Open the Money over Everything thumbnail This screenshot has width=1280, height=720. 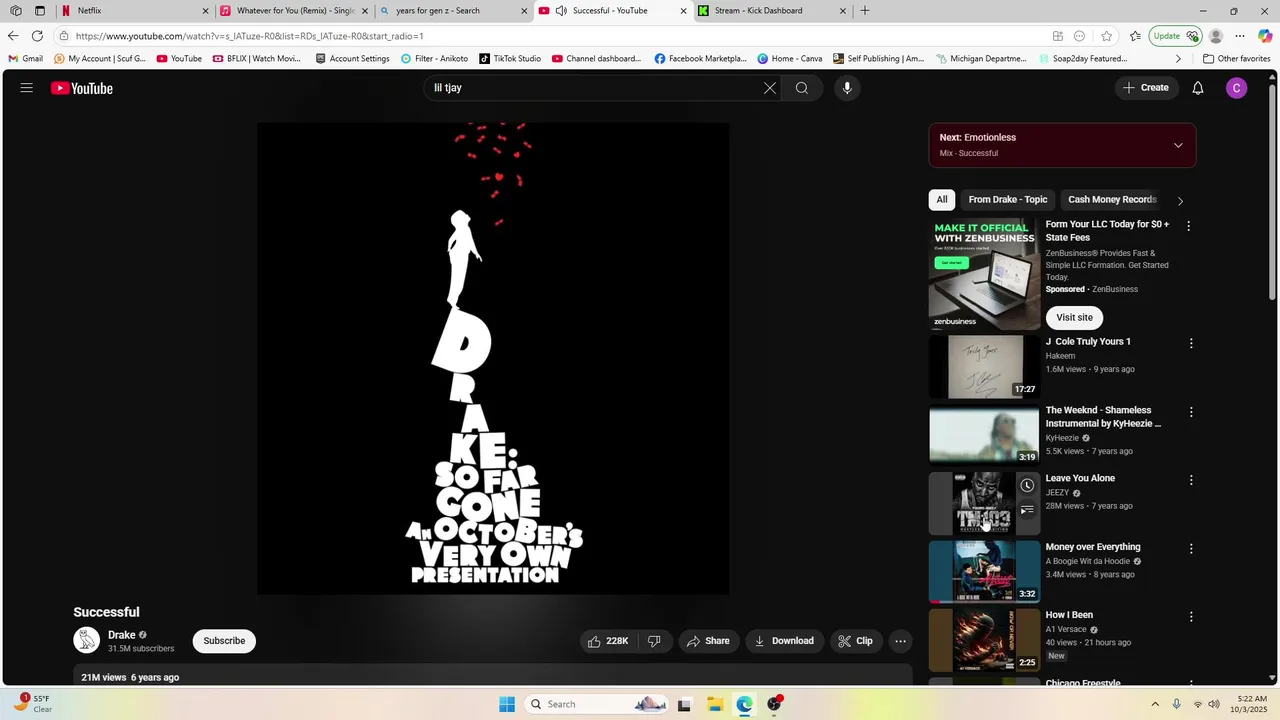(984, 572)
